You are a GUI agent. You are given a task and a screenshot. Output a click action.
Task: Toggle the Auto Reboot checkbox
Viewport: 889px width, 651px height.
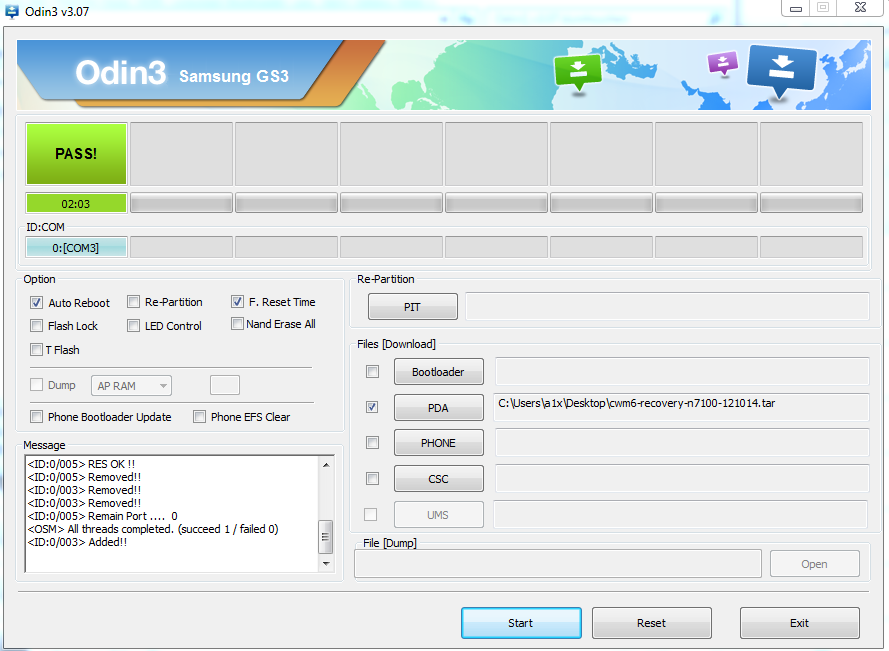(36, 303)
